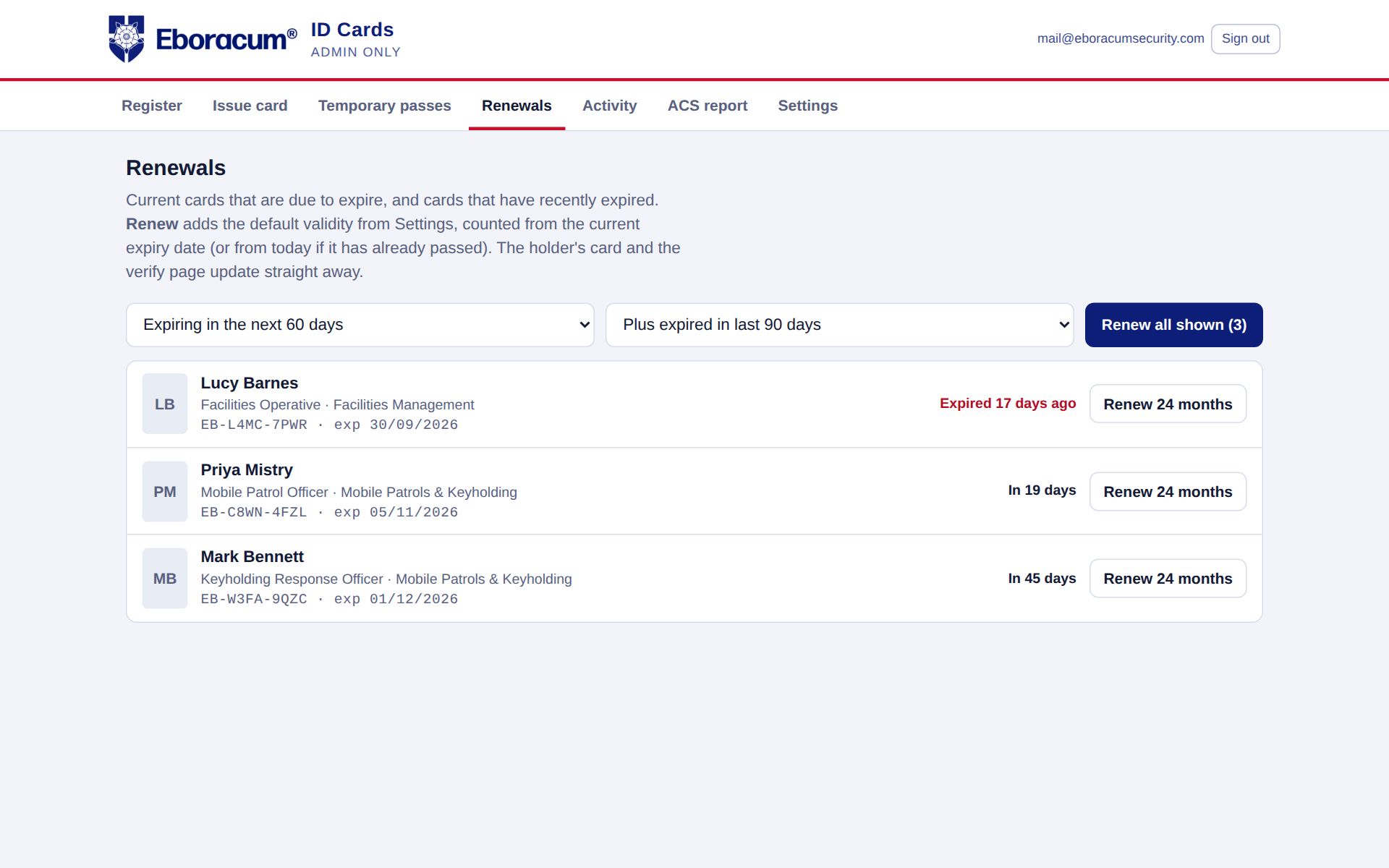Viewport: 1389px width, 868px height.
Task: Click 'Facilities Operative · Facilities Management' text
Action: [338, 405]
